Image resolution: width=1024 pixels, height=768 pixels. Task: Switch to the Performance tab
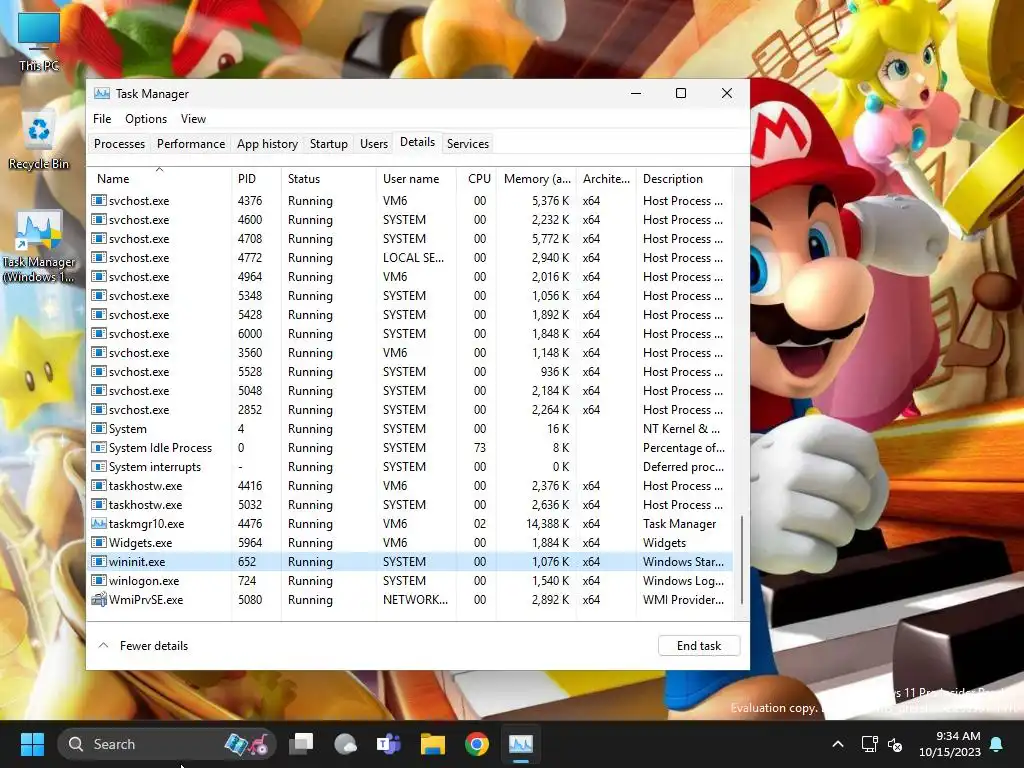[191, 144]
